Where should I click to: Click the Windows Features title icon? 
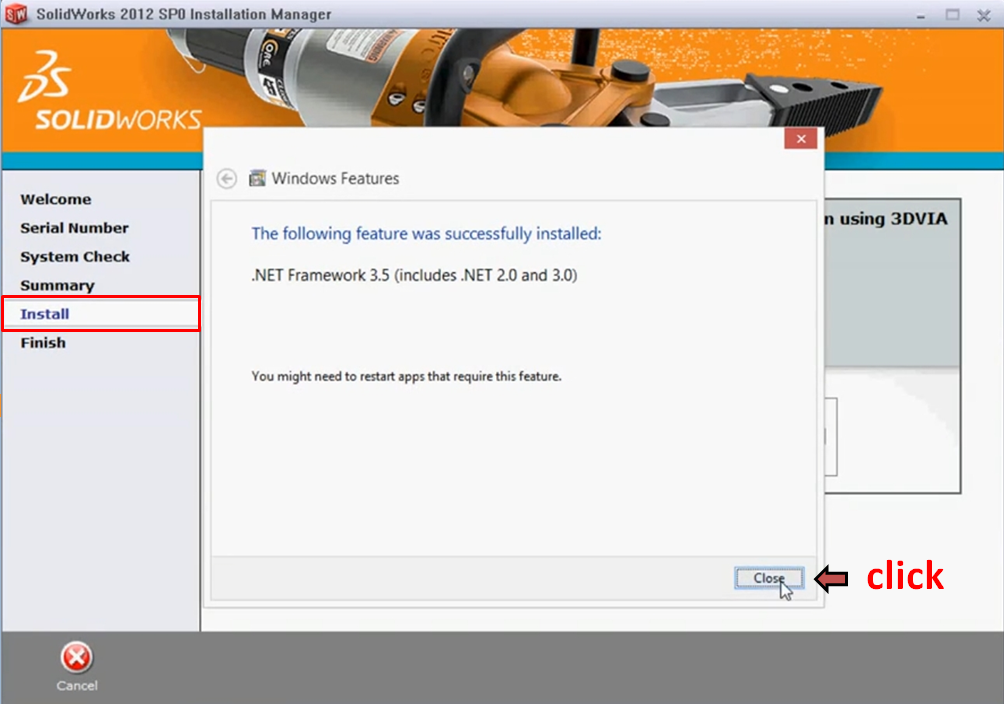coord(257,177)
